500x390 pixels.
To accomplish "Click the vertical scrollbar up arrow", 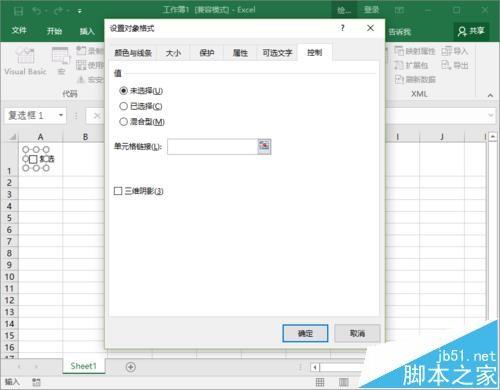I will click(493, 137).
